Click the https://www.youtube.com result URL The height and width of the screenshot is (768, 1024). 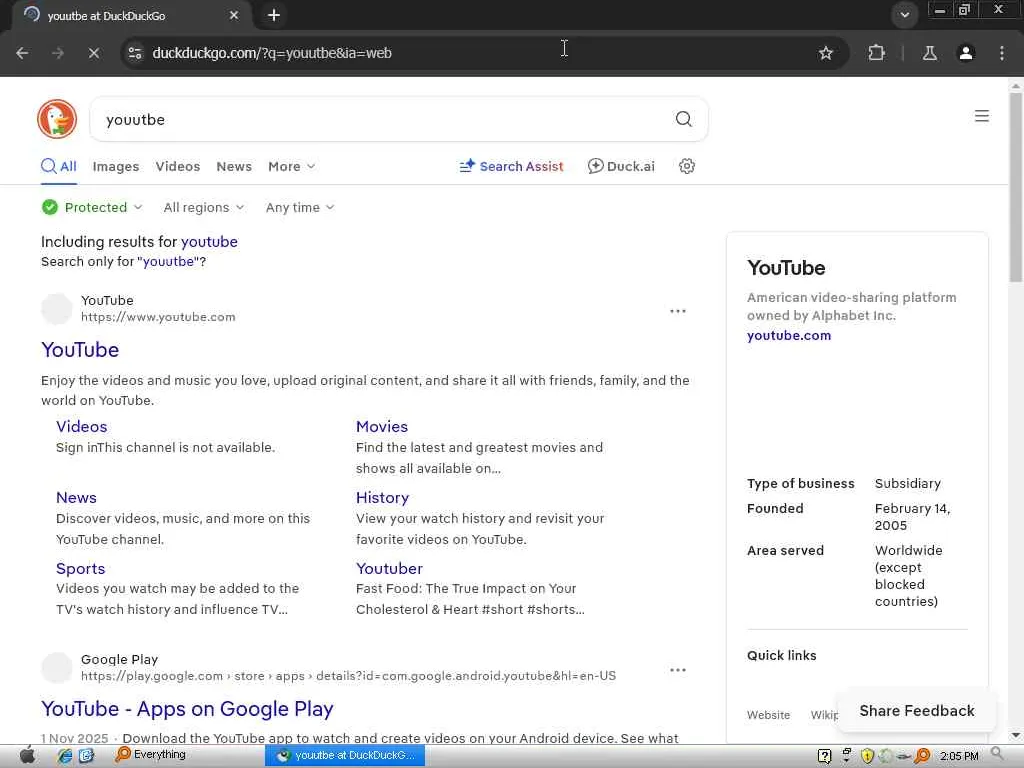(158, 317)
